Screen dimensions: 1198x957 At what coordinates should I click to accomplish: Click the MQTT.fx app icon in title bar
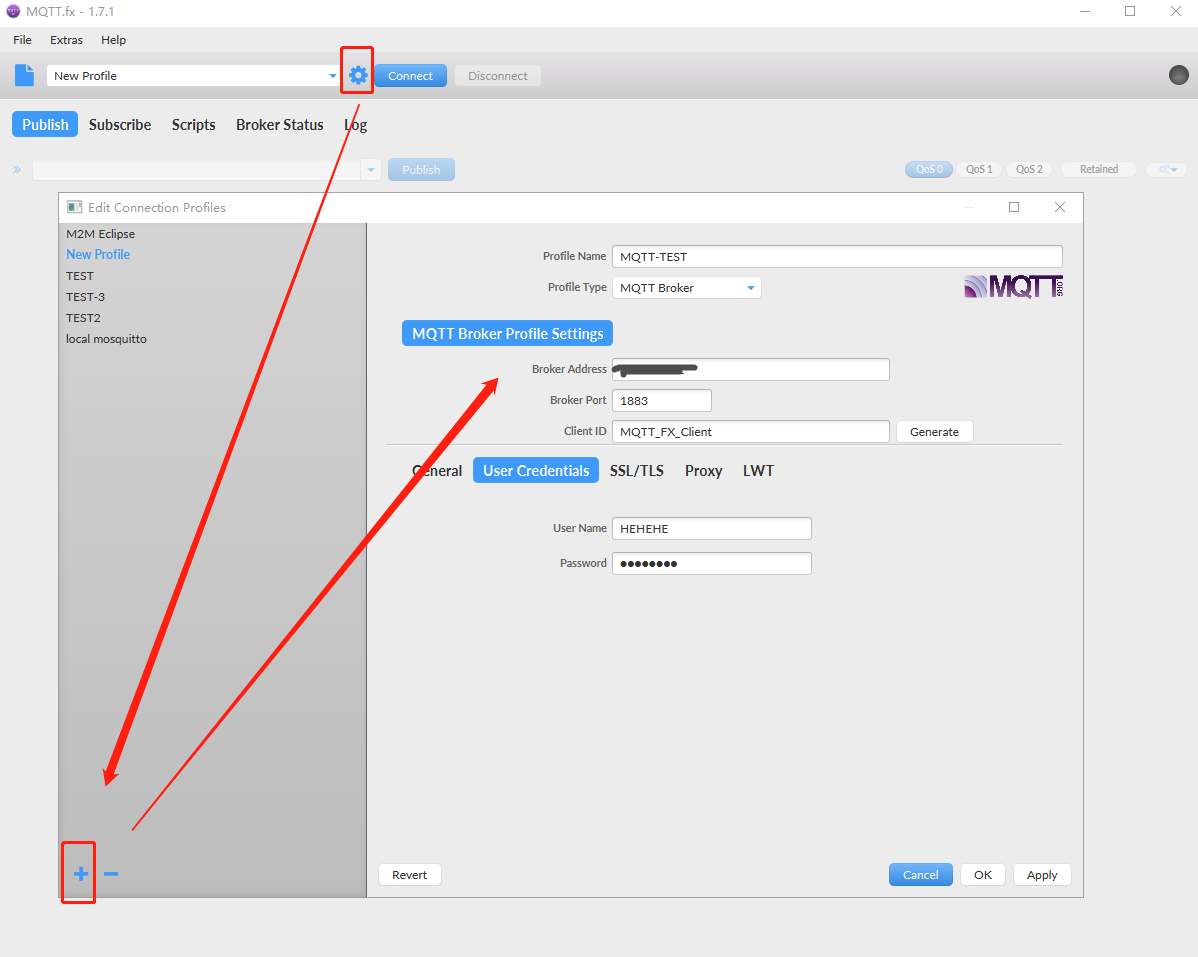click(x=13, y=11)
